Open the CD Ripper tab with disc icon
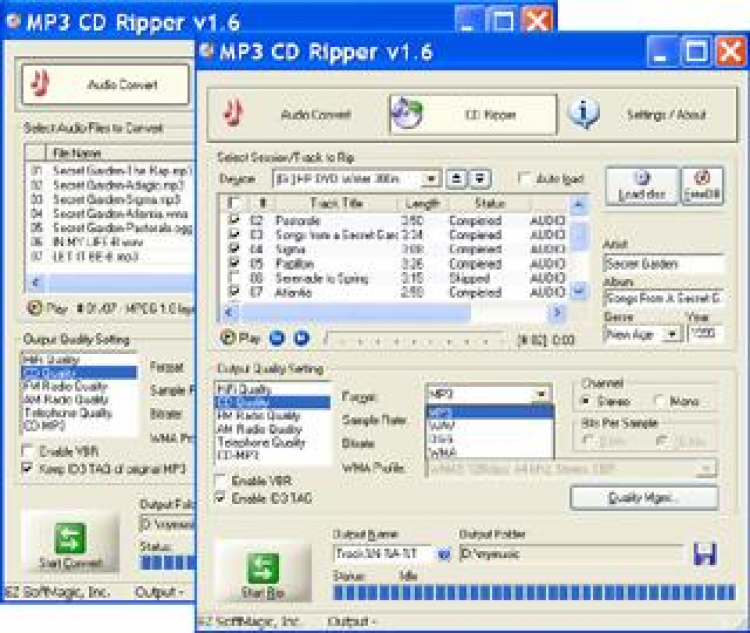Viewport: 750px width, 633px height. [473, 114]
